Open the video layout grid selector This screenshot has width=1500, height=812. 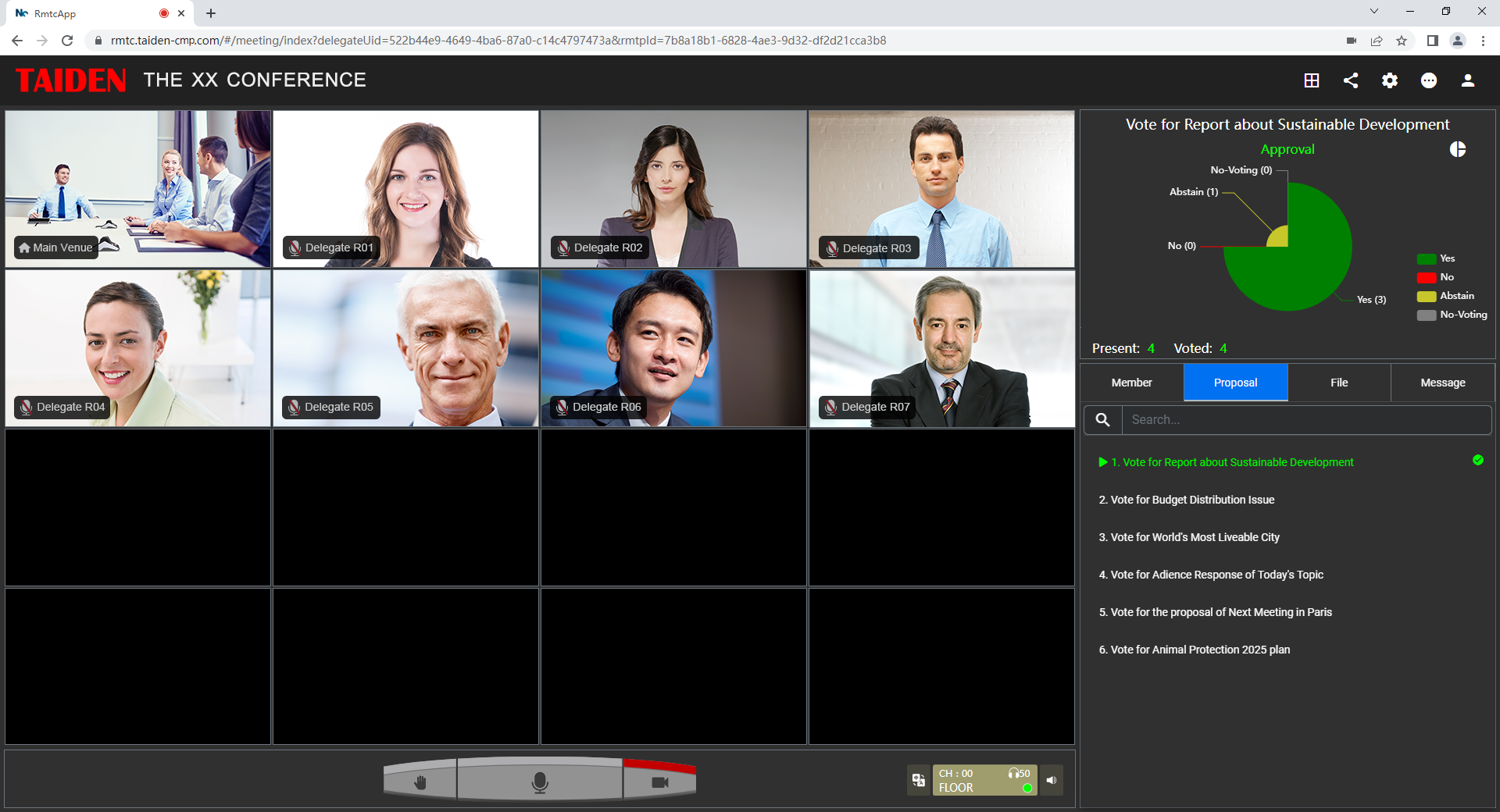(x=1312, y=80)
